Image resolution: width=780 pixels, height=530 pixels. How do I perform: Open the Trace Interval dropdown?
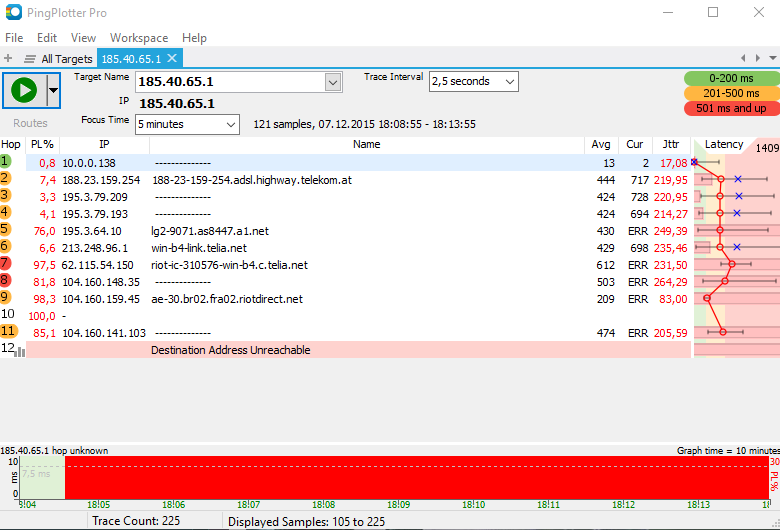474,81
